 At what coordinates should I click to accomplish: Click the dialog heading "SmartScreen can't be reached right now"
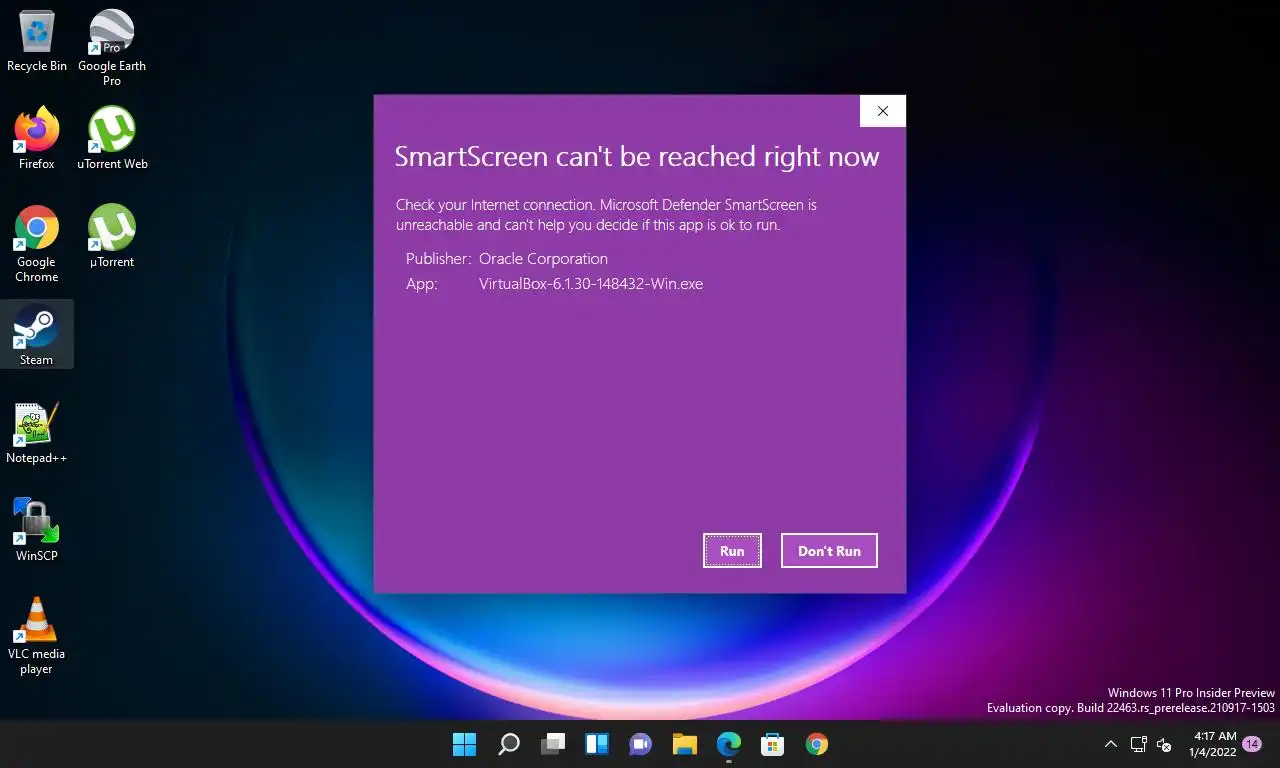coord(637,156)
